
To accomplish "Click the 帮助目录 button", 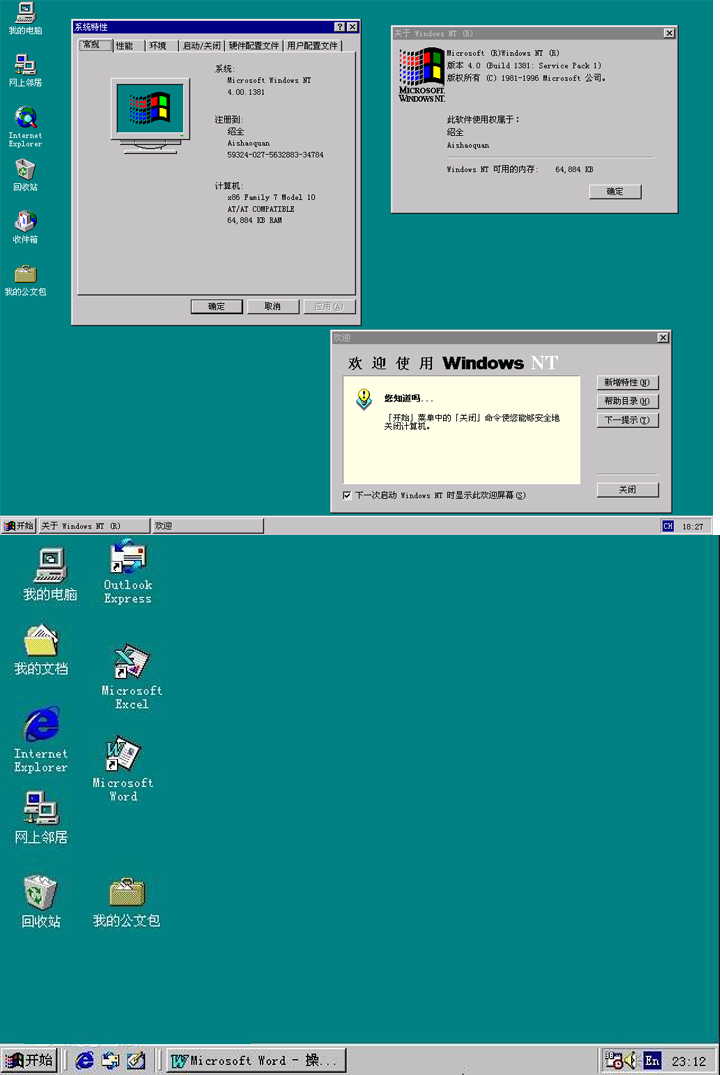I will pyautogui.click(x=627, y=401).
